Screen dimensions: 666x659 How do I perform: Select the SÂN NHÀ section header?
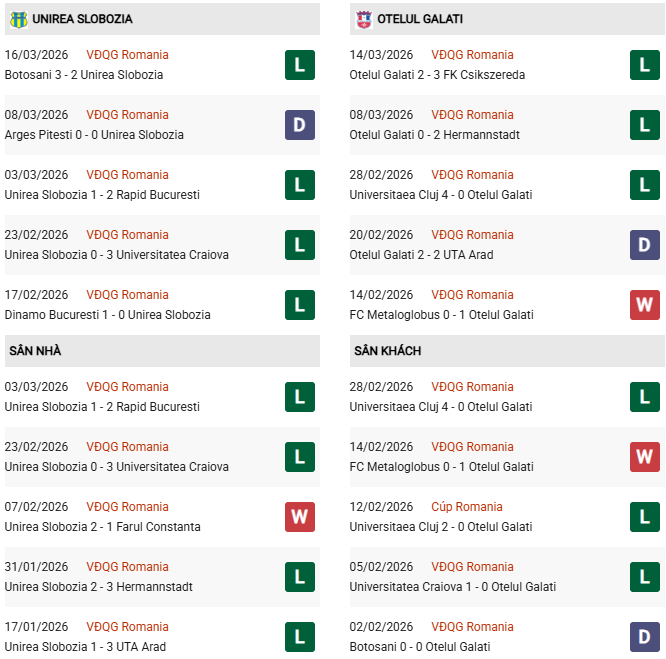(x=35, y=351)
